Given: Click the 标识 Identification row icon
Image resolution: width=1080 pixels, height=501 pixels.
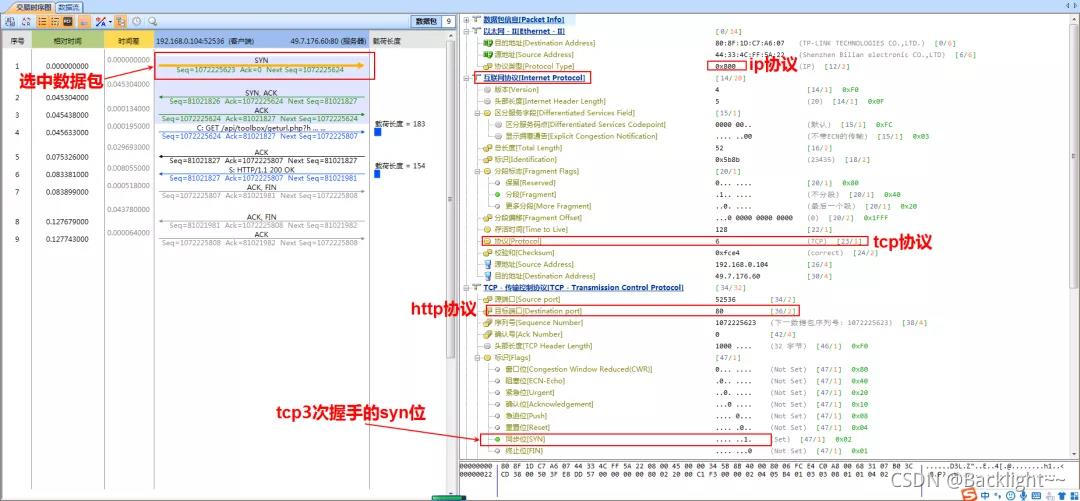Looking at the screenshot, I should pos(488,159).
